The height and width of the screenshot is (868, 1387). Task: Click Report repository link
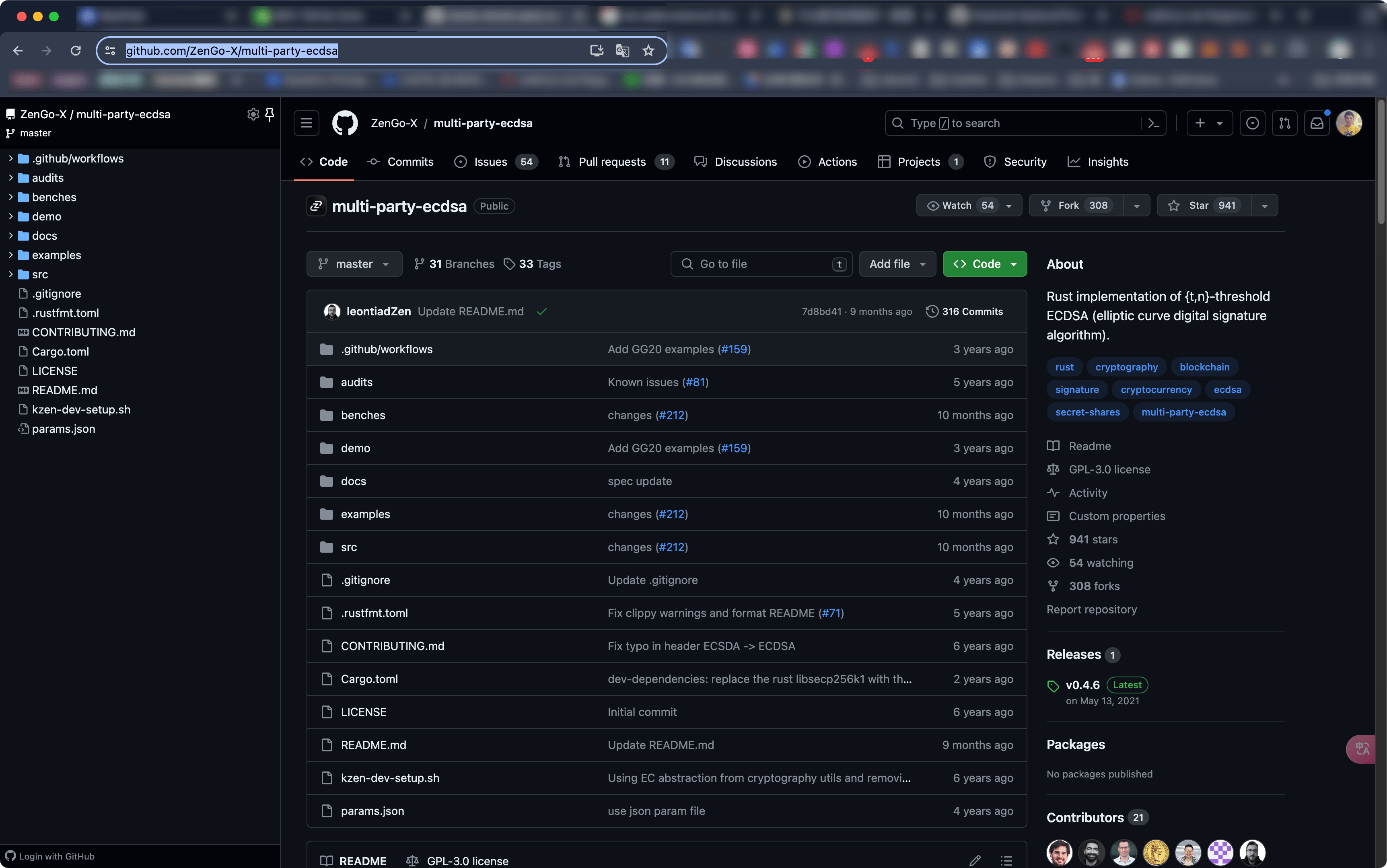[x=1091, y=610]
